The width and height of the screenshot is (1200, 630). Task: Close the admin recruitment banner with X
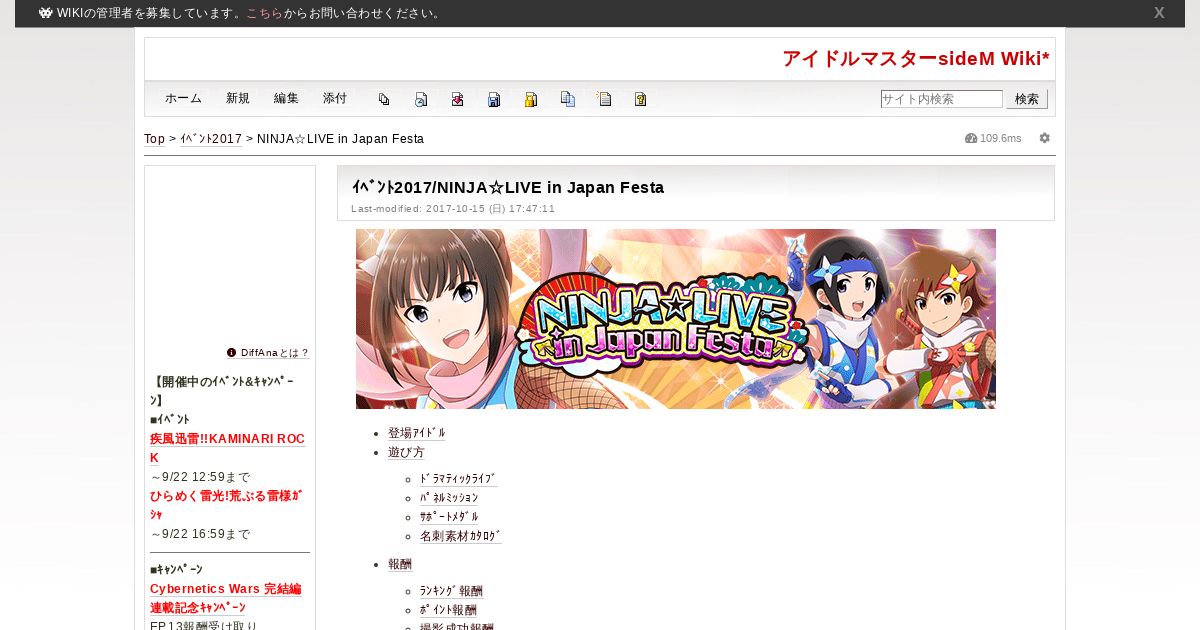[x=1159, y=13]
